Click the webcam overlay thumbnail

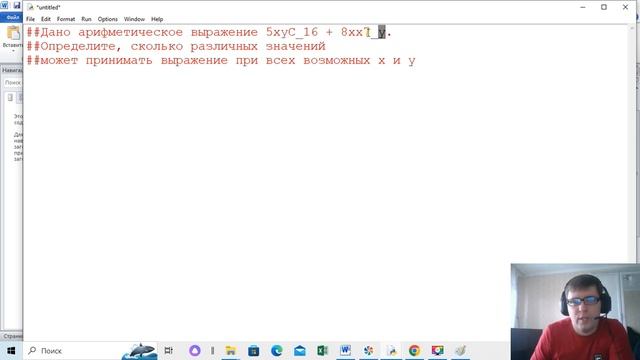(x=575, y=312)
